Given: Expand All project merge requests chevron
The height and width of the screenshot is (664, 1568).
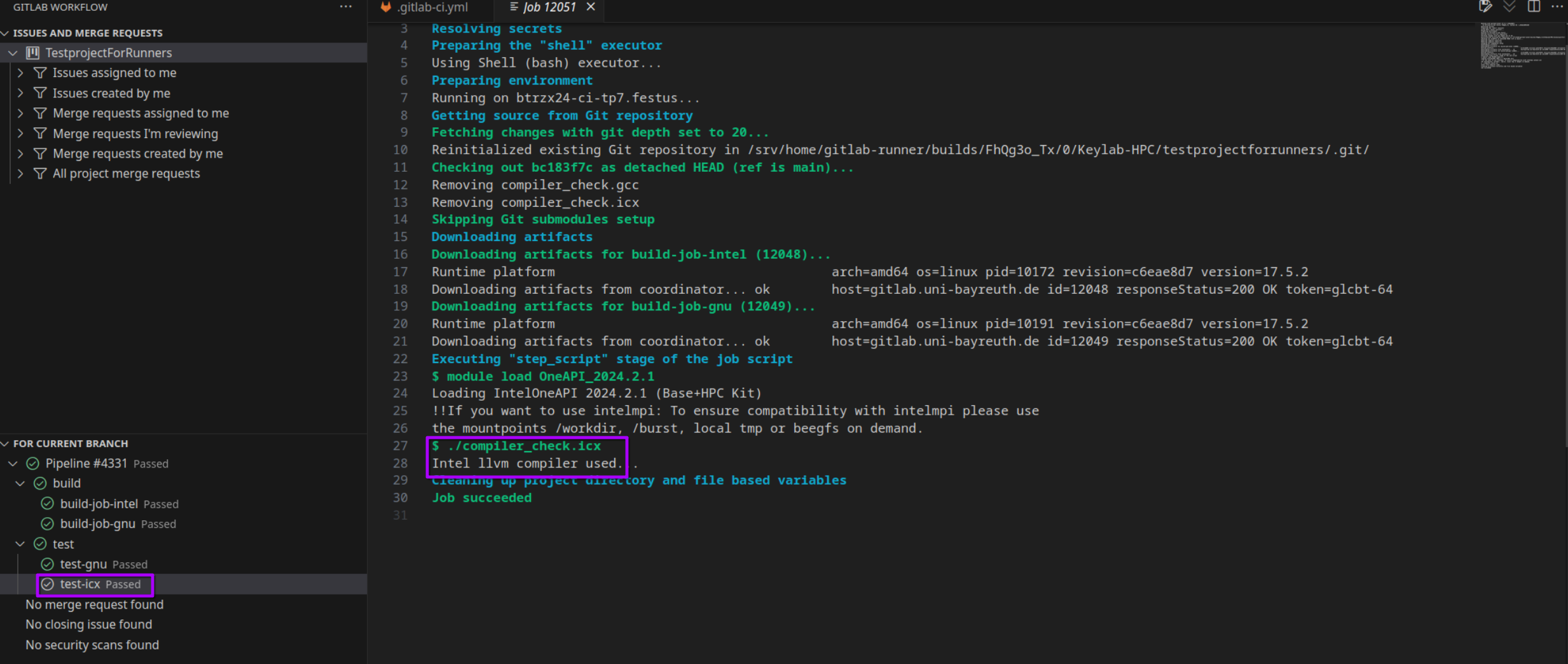Looking at the screenshot, I should coord(20,174).
